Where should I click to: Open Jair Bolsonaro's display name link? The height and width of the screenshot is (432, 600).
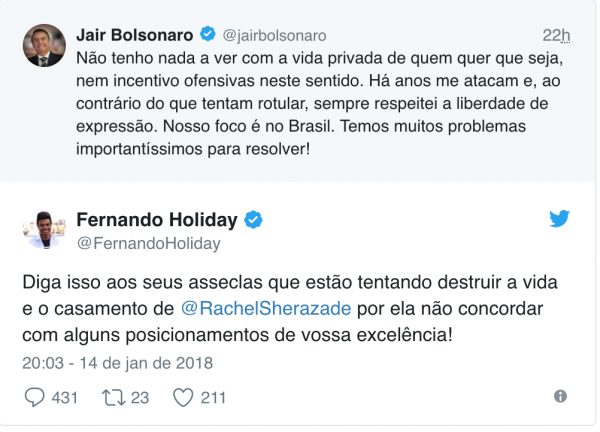(x=136, y=34)
